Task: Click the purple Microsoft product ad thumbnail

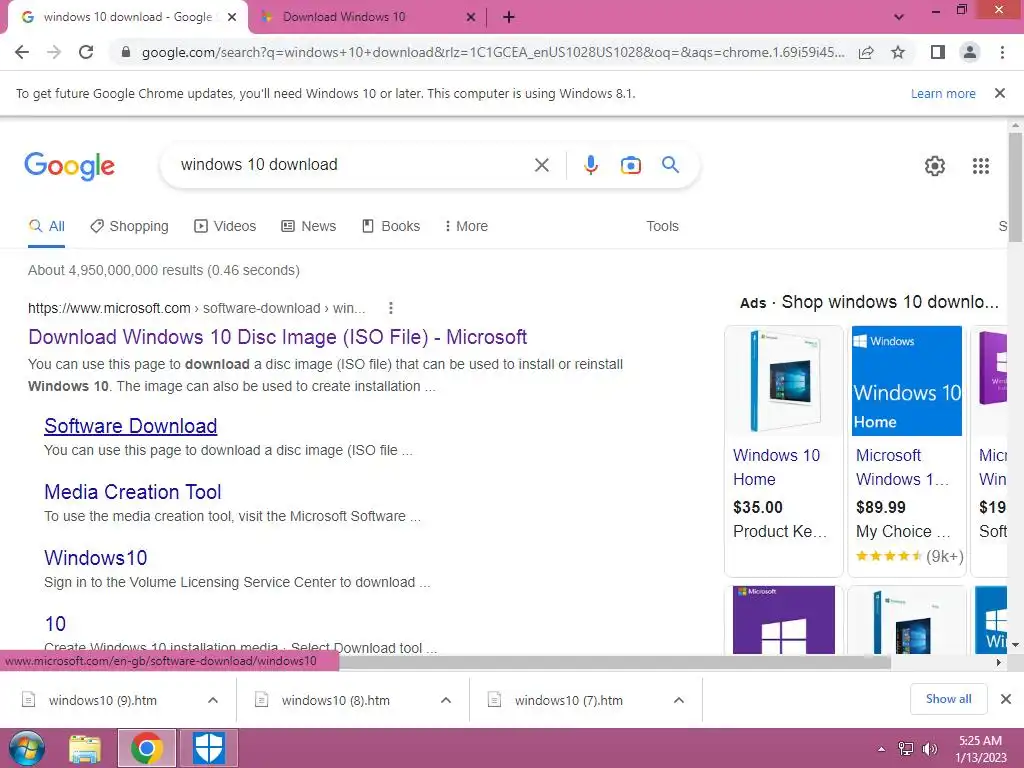Action: click(784, 620)
